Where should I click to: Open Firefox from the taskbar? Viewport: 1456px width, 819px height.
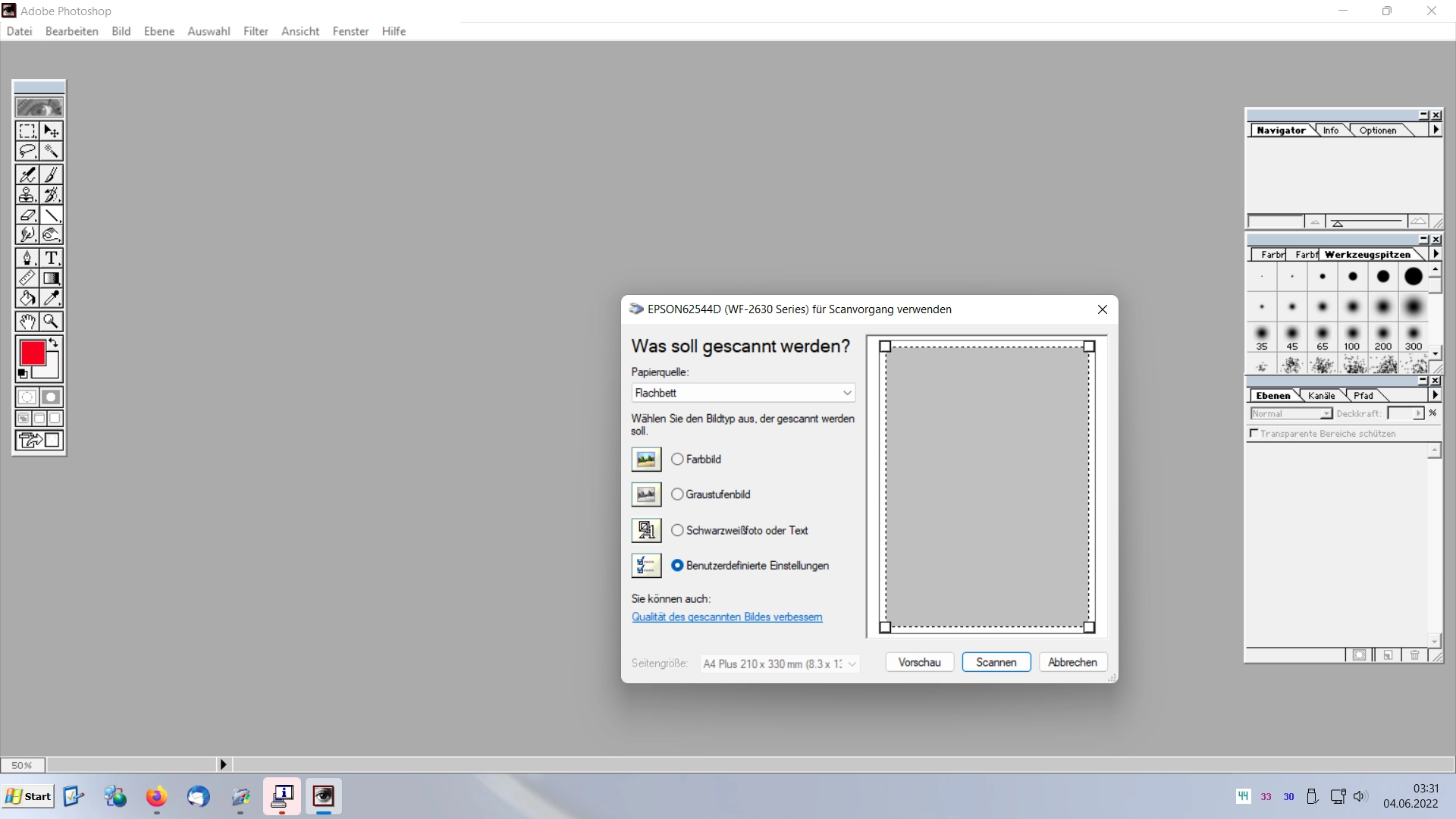tap(156, 796)
